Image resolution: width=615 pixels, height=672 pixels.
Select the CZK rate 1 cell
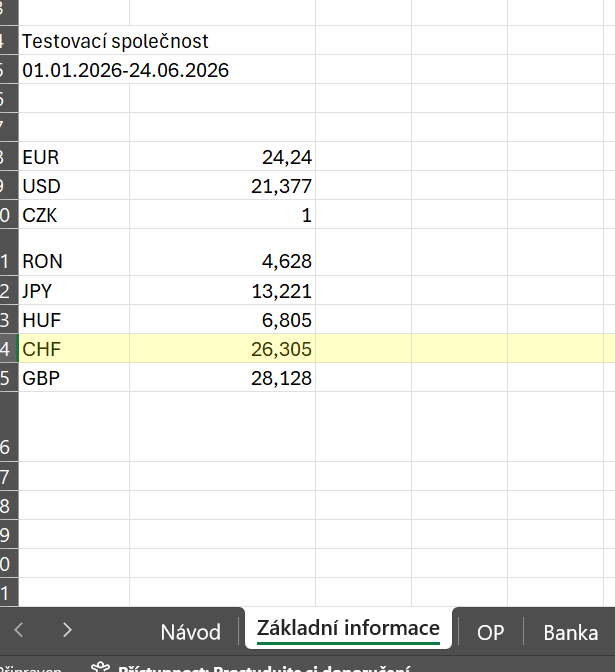222,214
